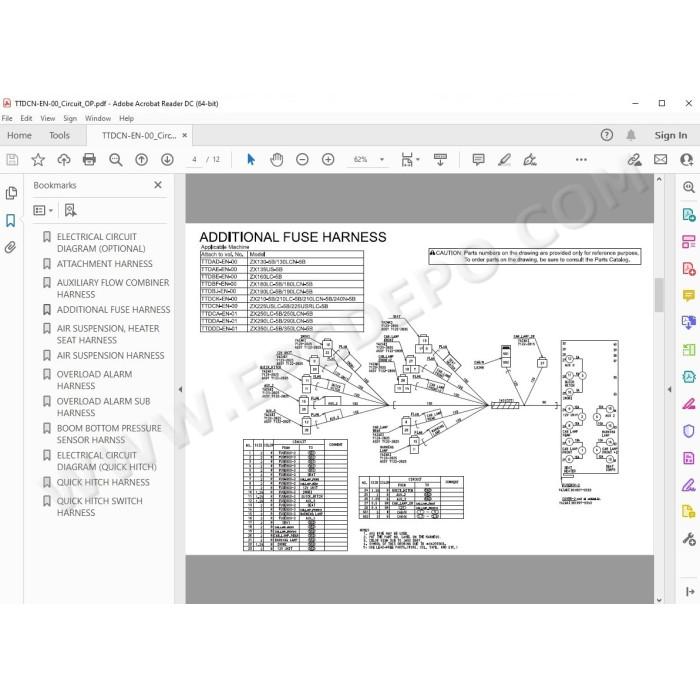
Task: Open the File menu
Action: coord(7,118)
